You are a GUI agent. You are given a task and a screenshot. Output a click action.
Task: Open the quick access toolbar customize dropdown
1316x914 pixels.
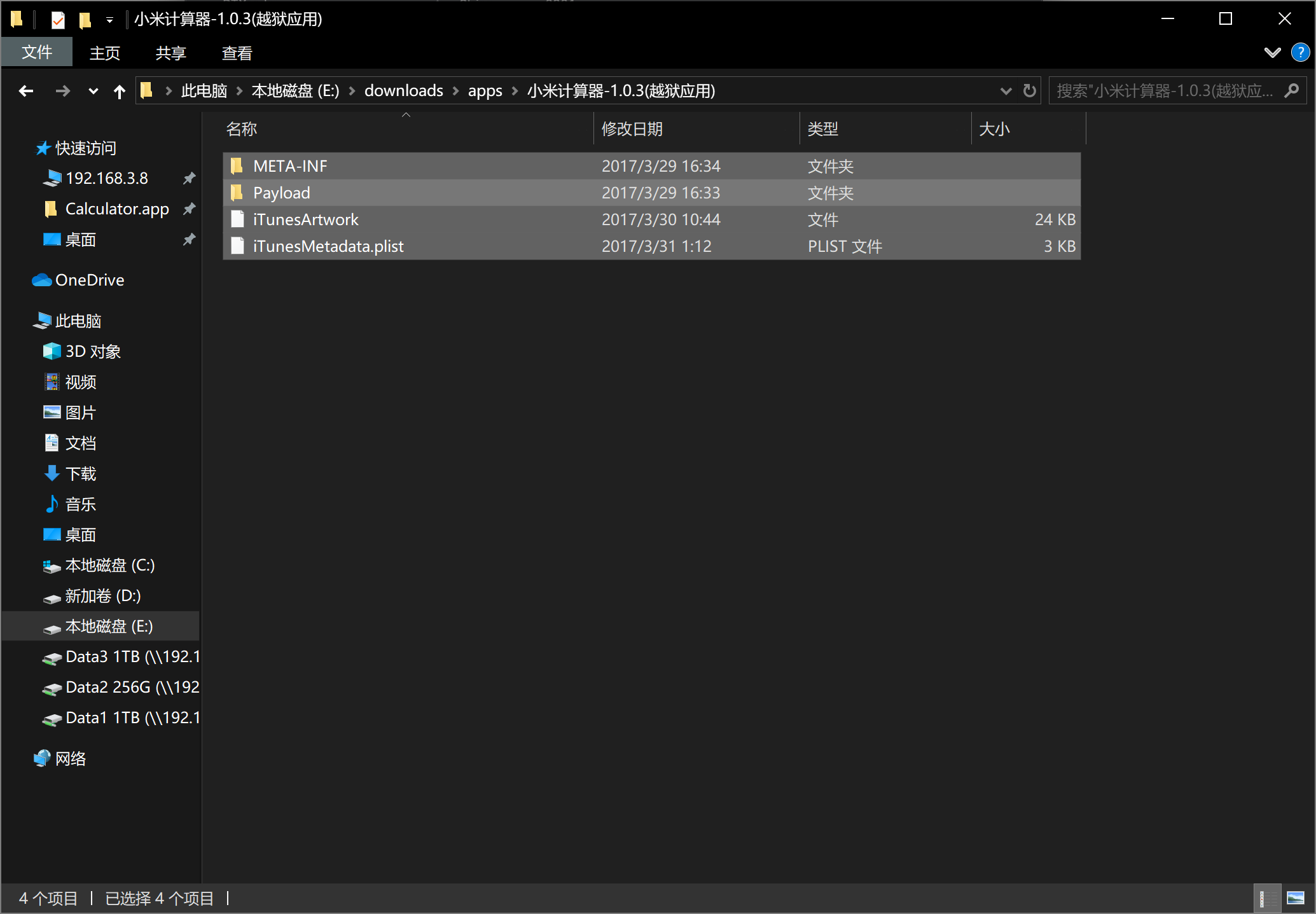(109, 20)
